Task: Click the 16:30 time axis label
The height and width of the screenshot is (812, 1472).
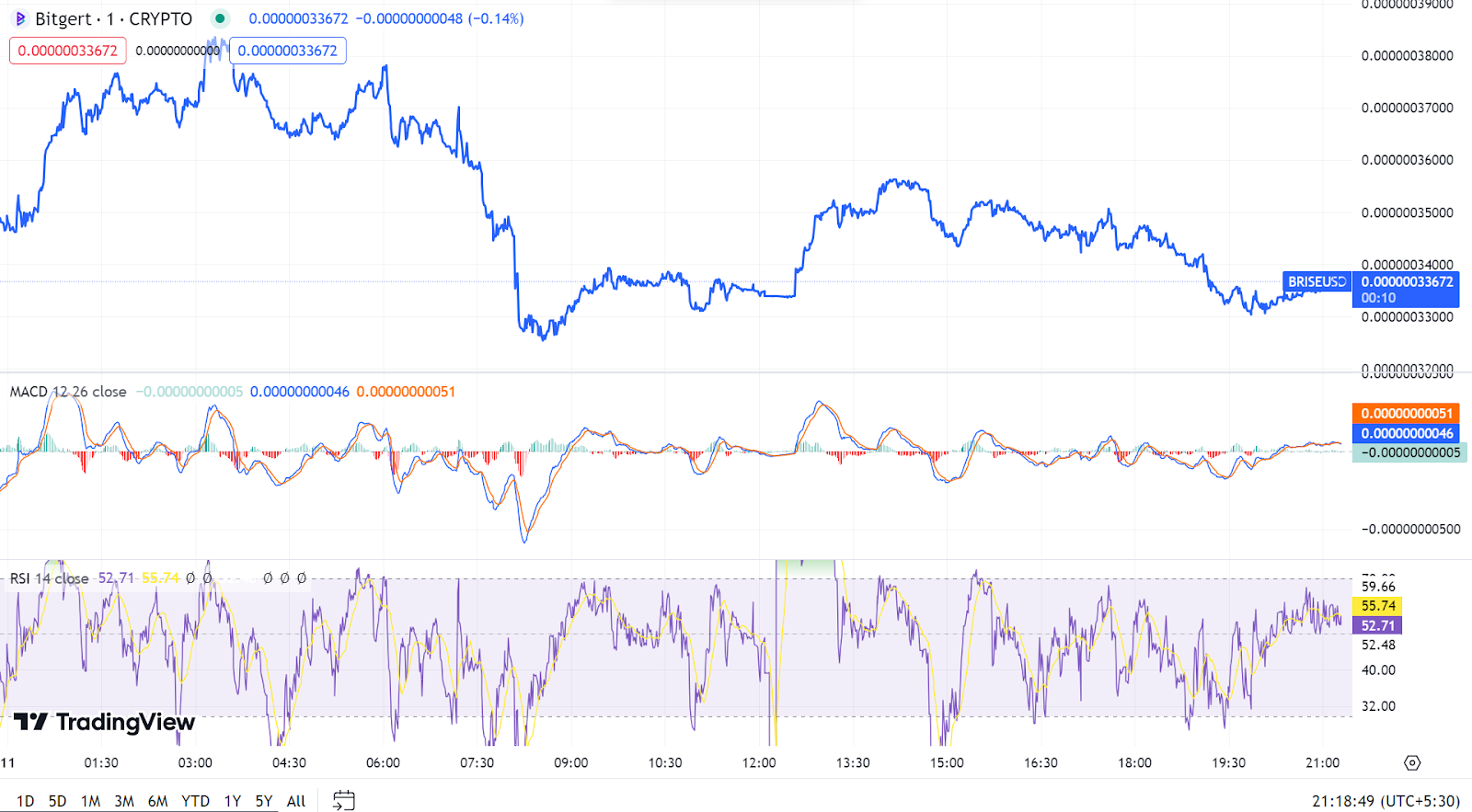Action: pos(1041,762)
